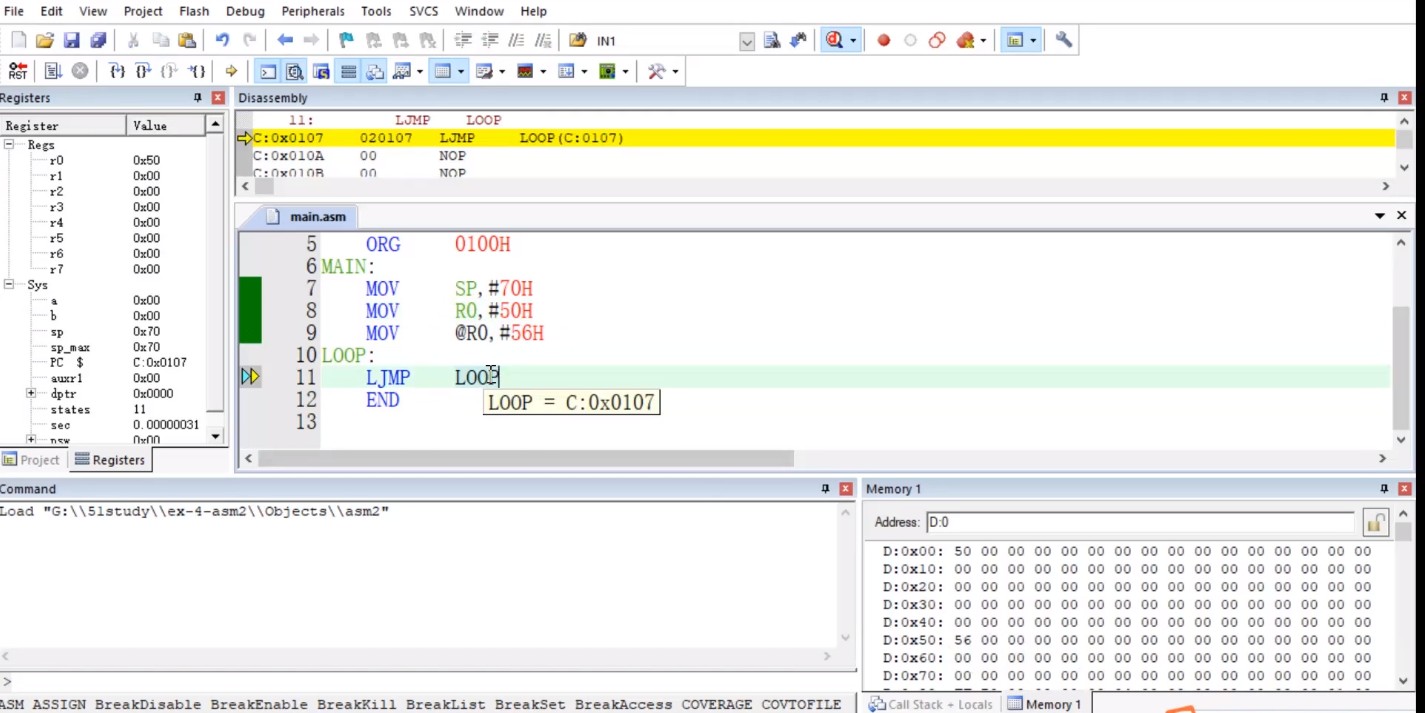Reset the CPU with the RST icon
The image size is (1425, 713).
[18, 71]
